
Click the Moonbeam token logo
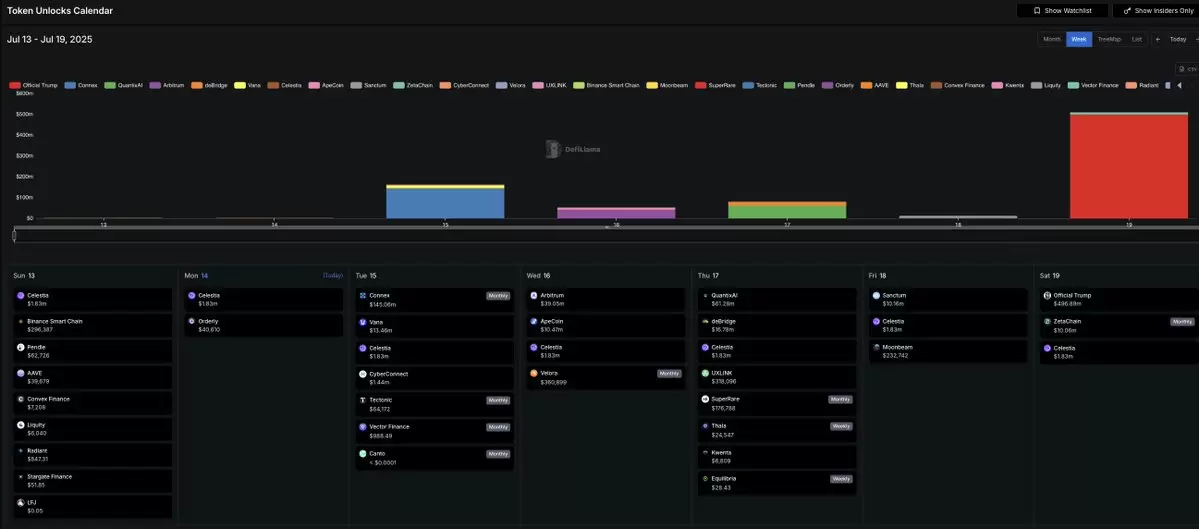coord(876,347)
